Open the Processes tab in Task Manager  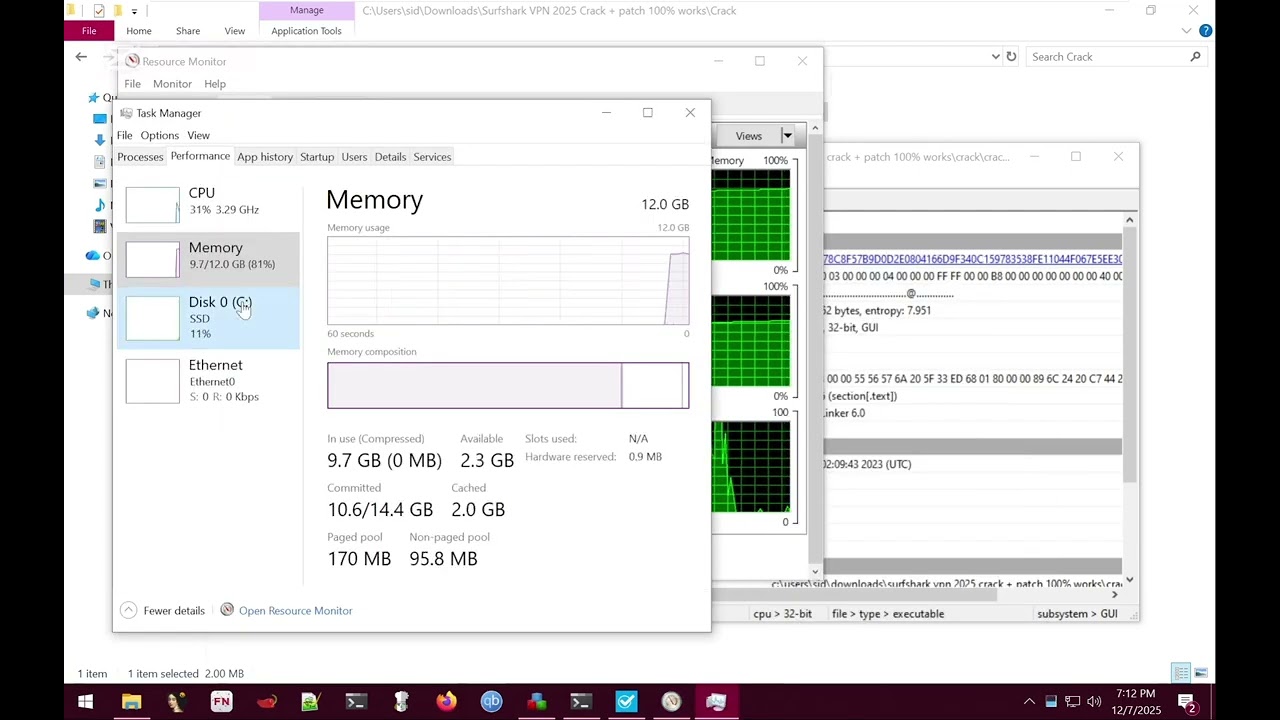click(140, 157)
